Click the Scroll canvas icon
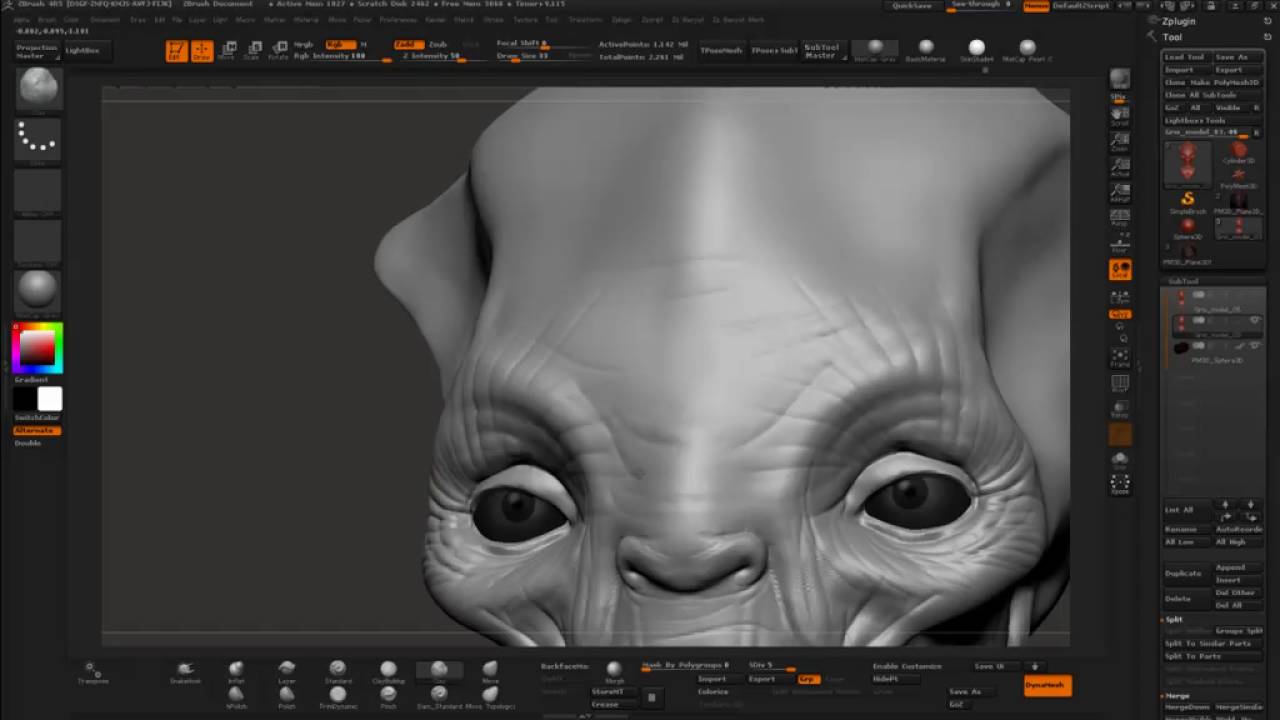The width and height of the screenshot is (1280, 720). click(x=1120, y=115)
